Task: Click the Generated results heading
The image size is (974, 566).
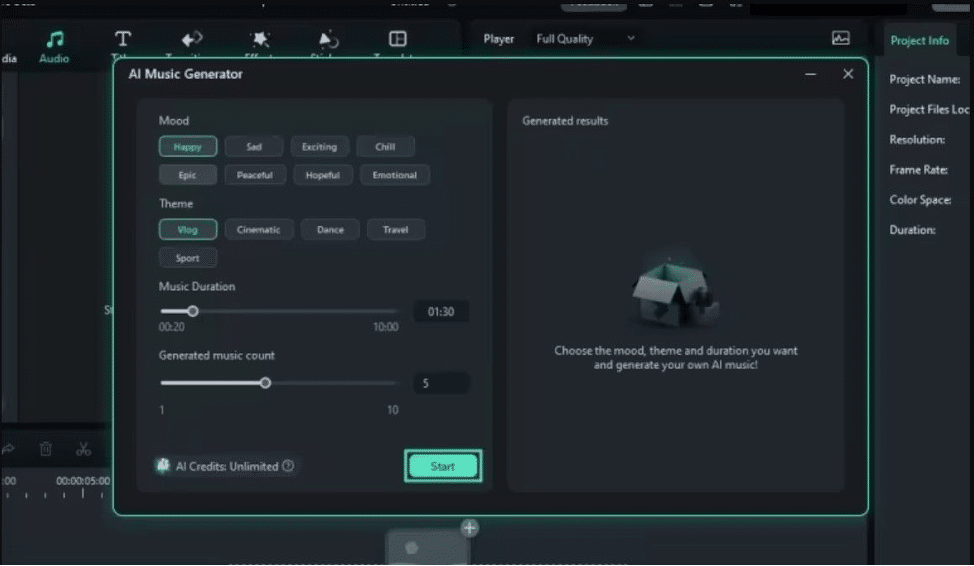Action: [x=565, y=121]
